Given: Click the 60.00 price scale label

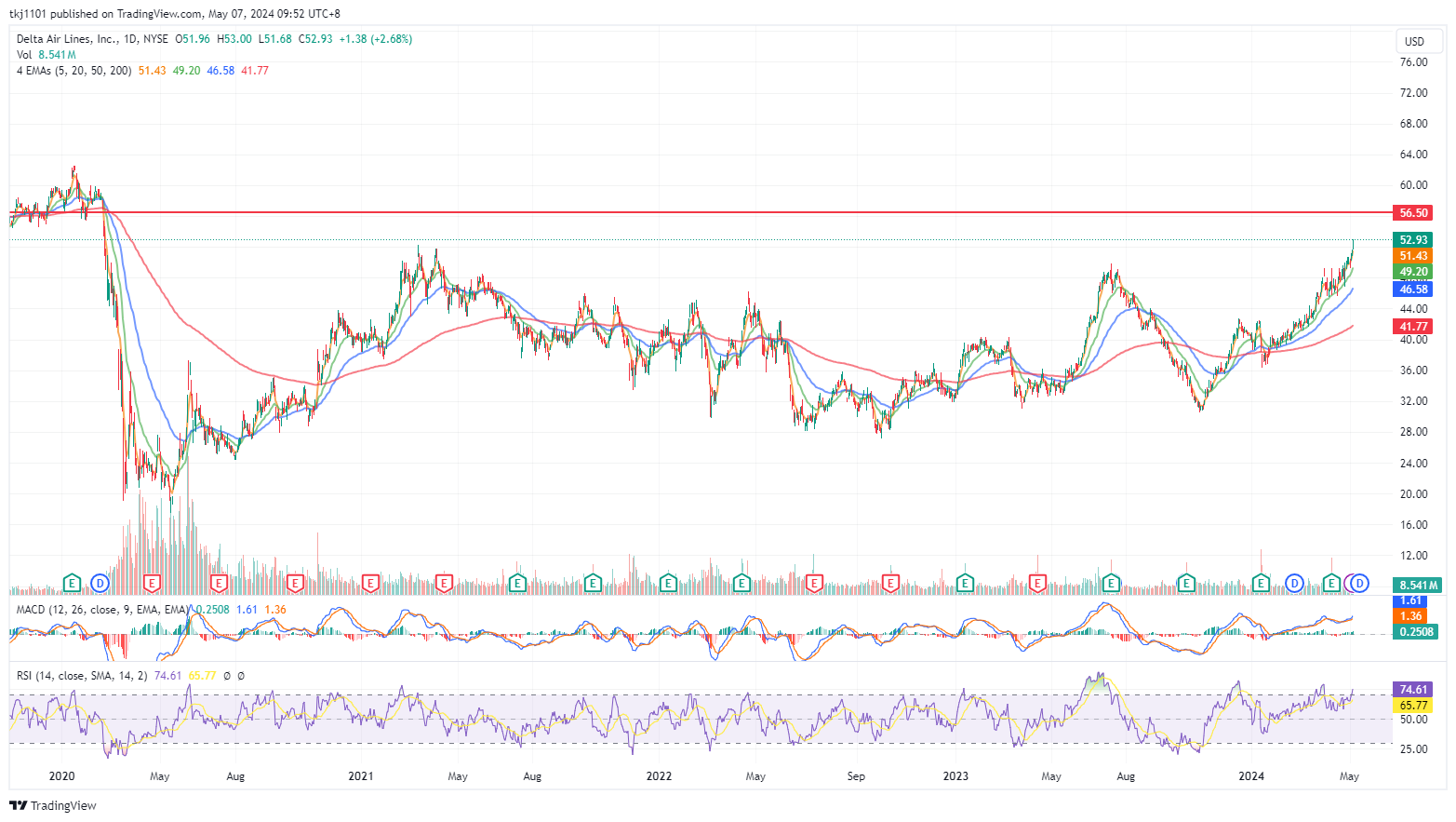Looking at the screenshot, I should (1413, 185).
